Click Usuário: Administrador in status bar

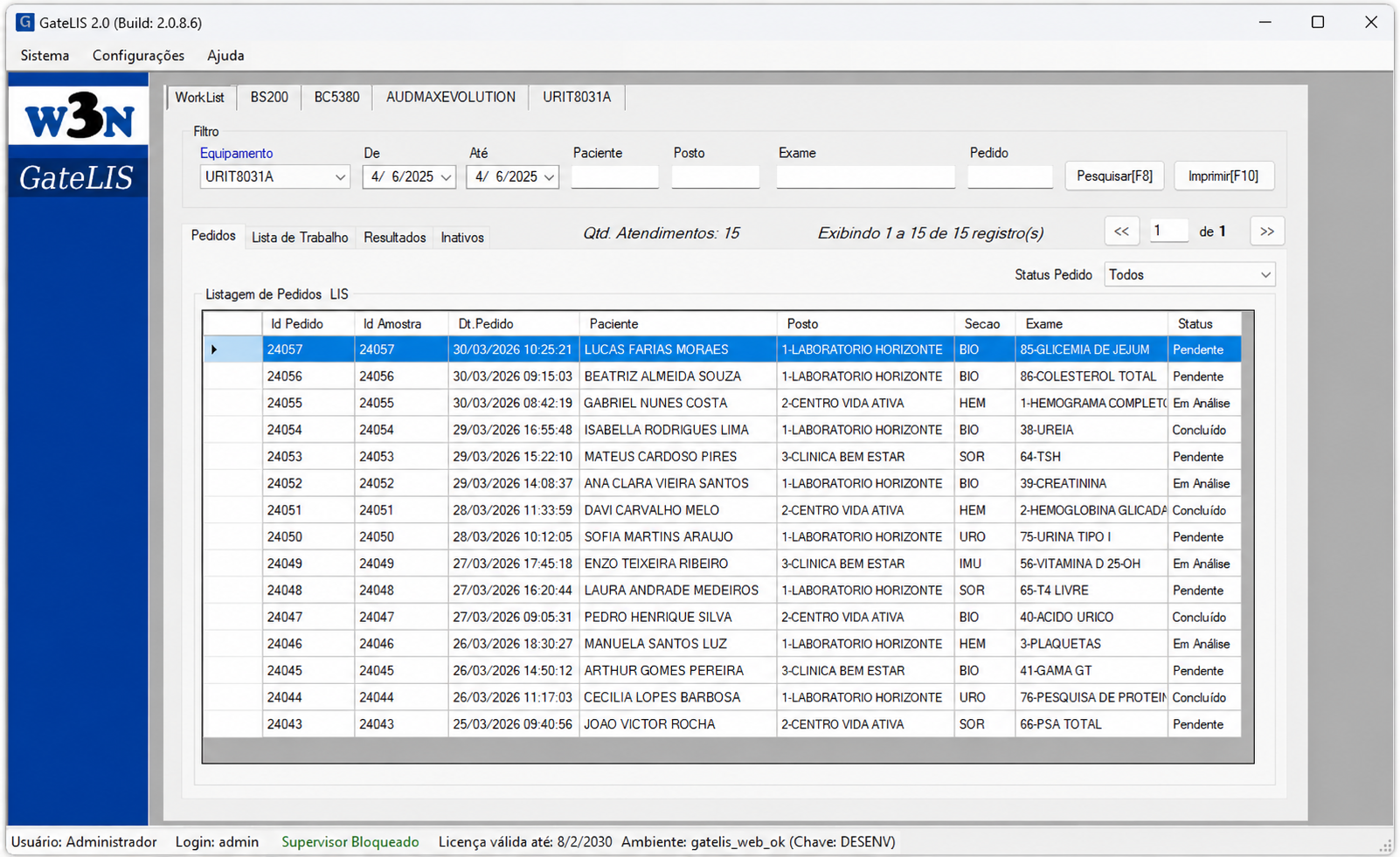pyautogui.click(x=84, y=842)
